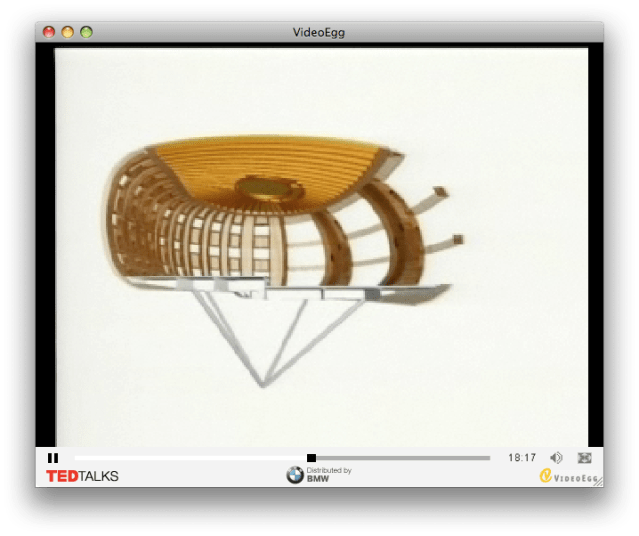639x536 pixels.
Task: Click the VideoEgg yellow 'e' logo icon
Action: (546, 476)
